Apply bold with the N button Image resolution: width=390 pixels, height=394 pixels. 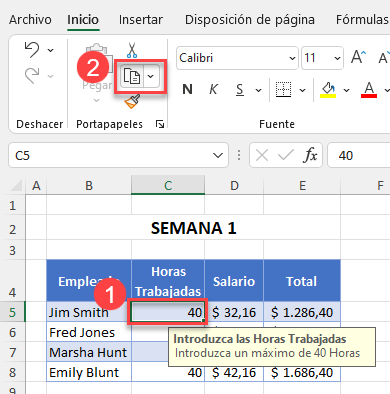click(x=187, y=89)
